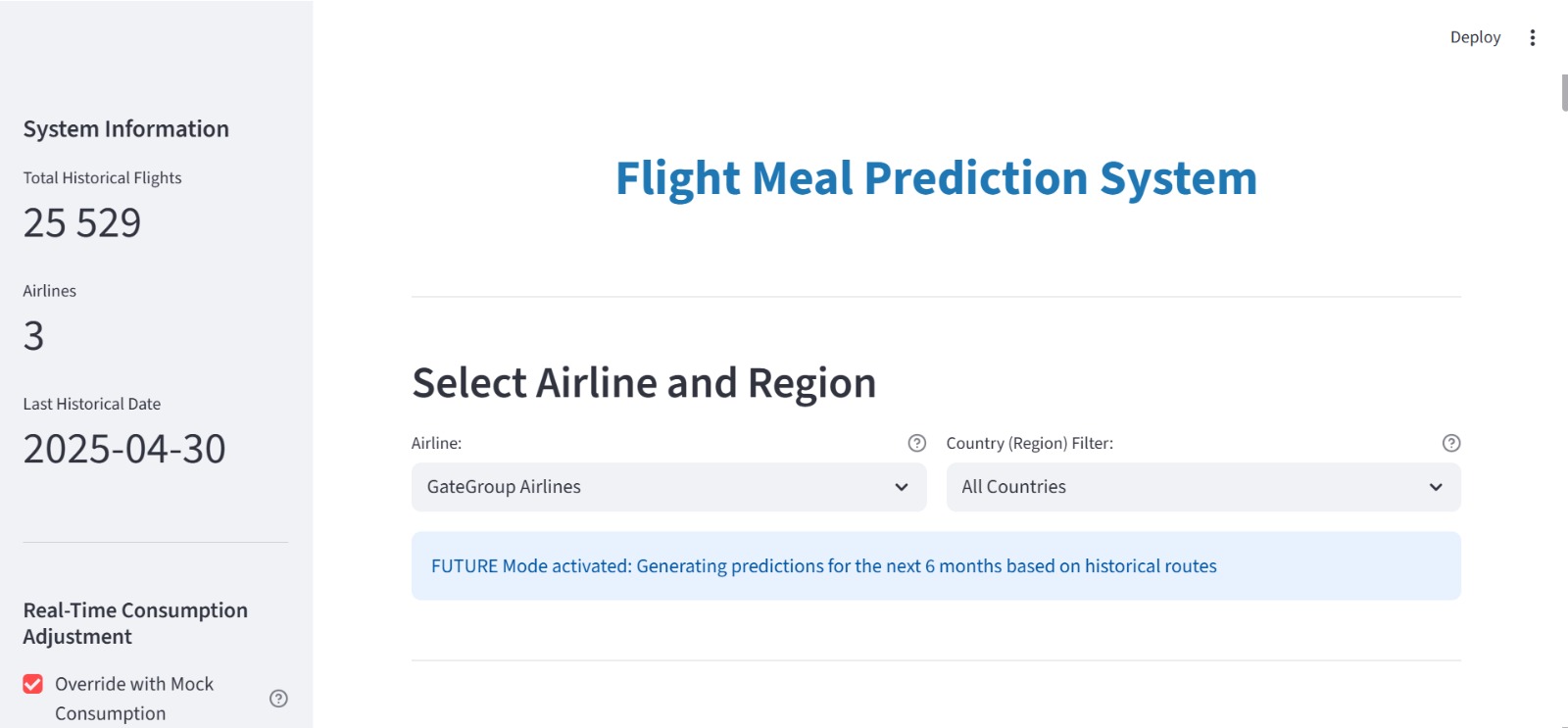1568x728 pixels.
Task: Click the Select Airline and Region heading
Action: [644, 383]
